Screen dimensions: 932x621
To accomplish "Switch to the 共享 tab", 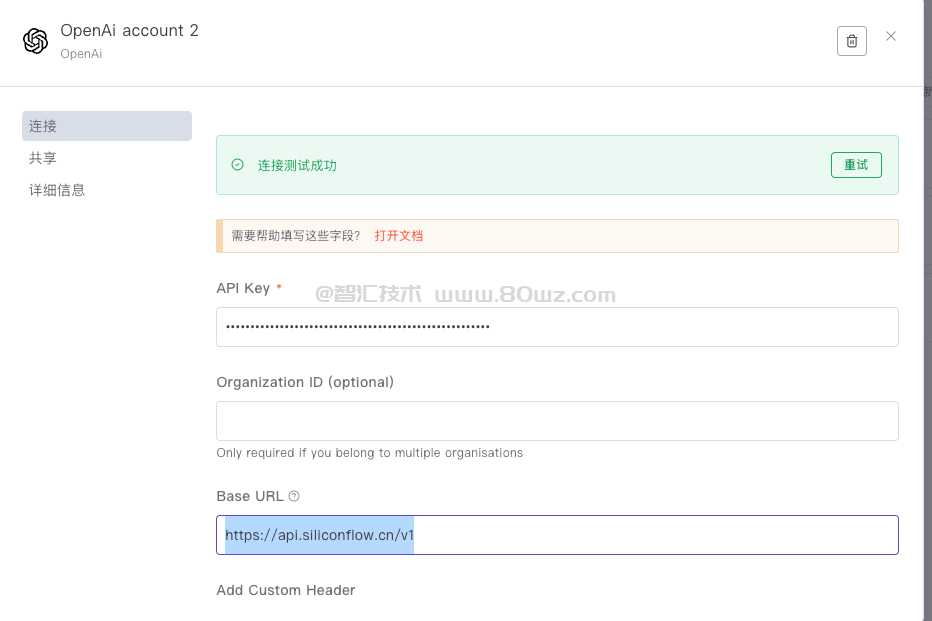I will (43, 158).
